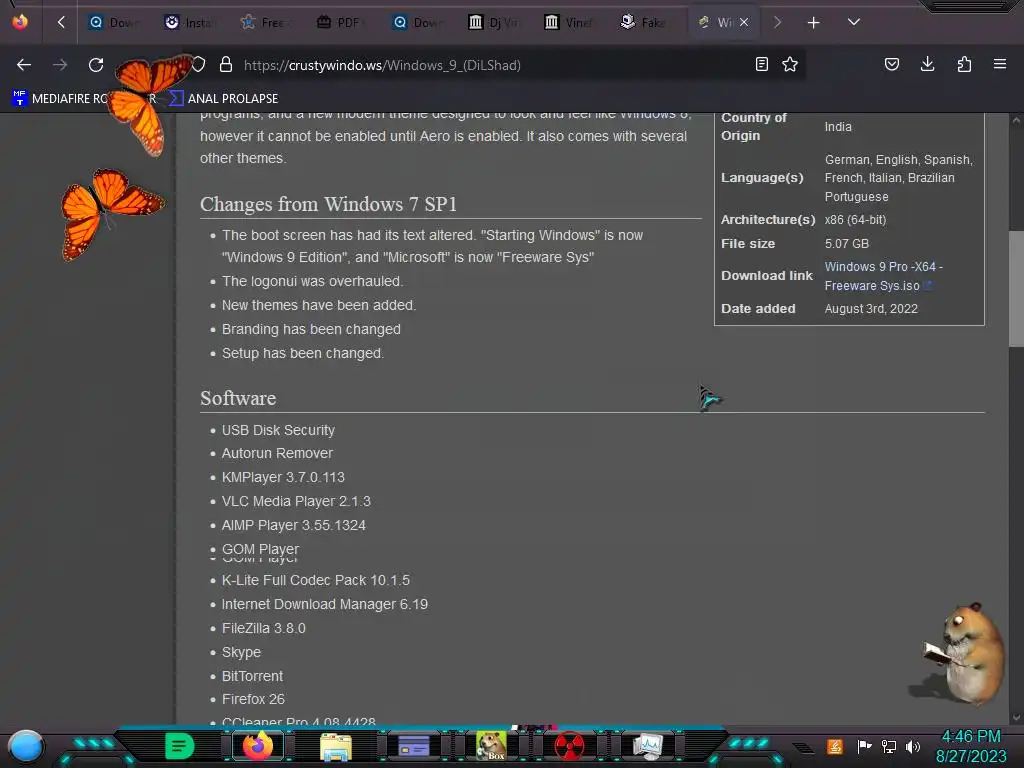
Task: Toggle reader view for this page
Action: coord(761,64)
